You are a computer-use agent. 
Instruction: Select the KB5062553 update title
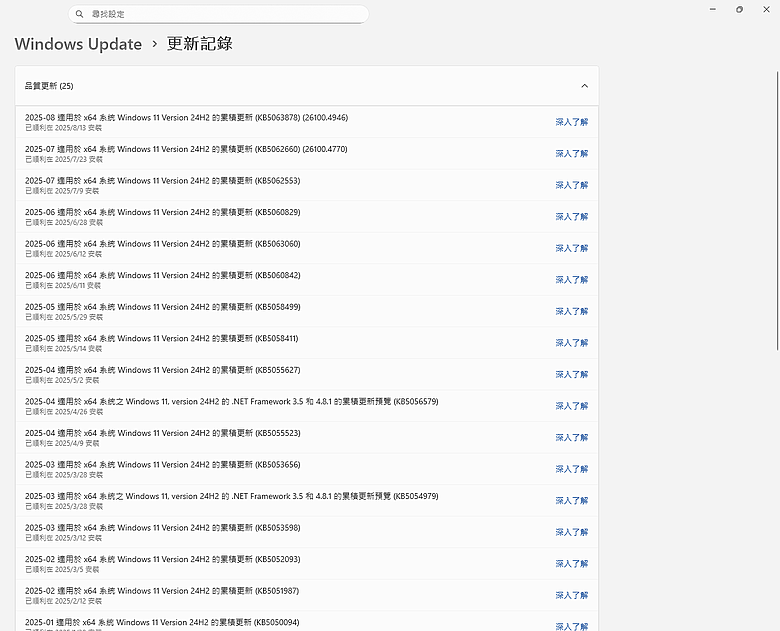coord(163,181)
